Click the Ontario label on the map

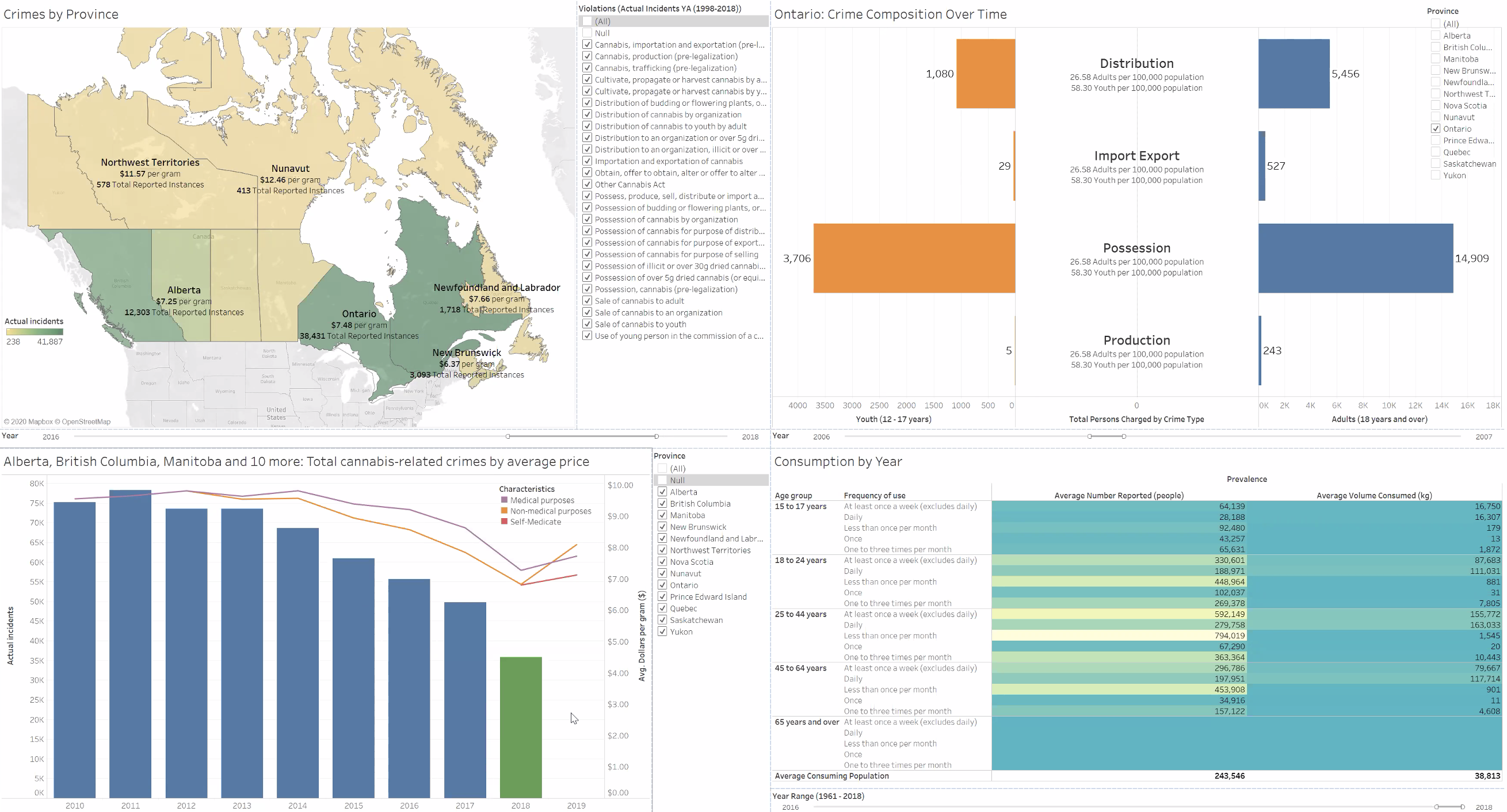[358, 314]
